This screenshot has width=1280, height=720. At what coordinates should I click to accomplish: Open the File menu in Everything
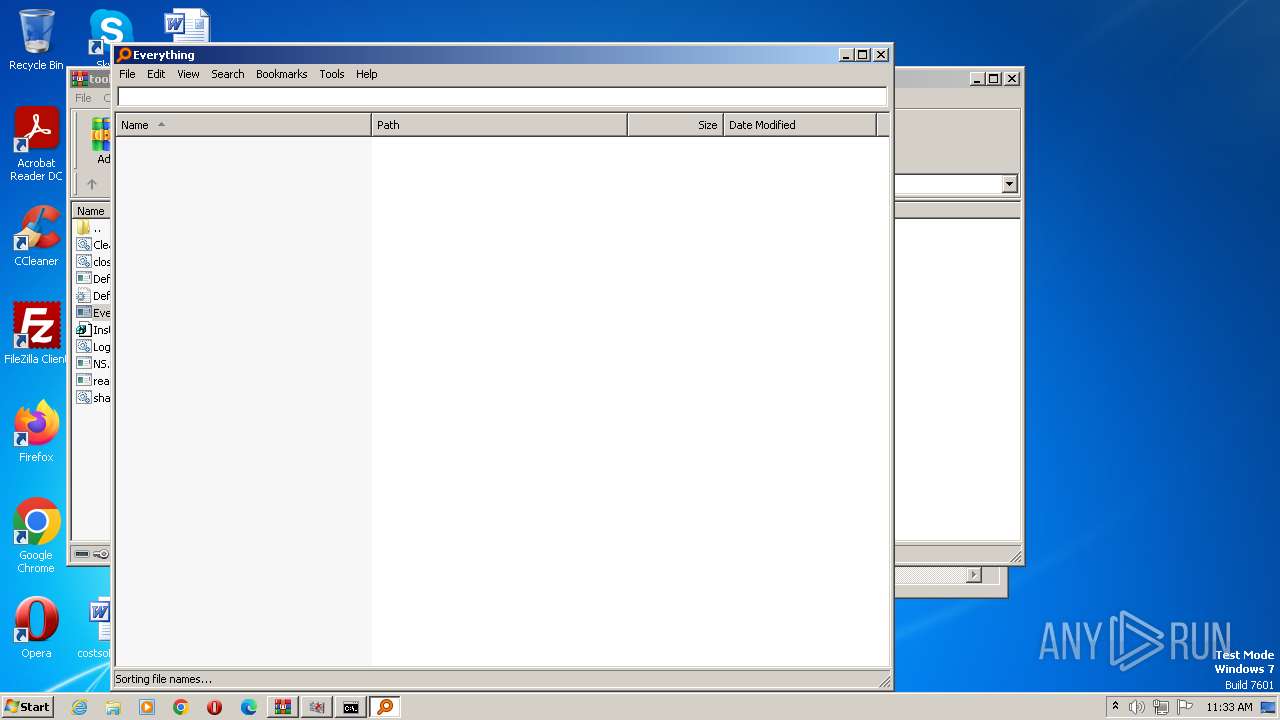(x=127, y=74)
